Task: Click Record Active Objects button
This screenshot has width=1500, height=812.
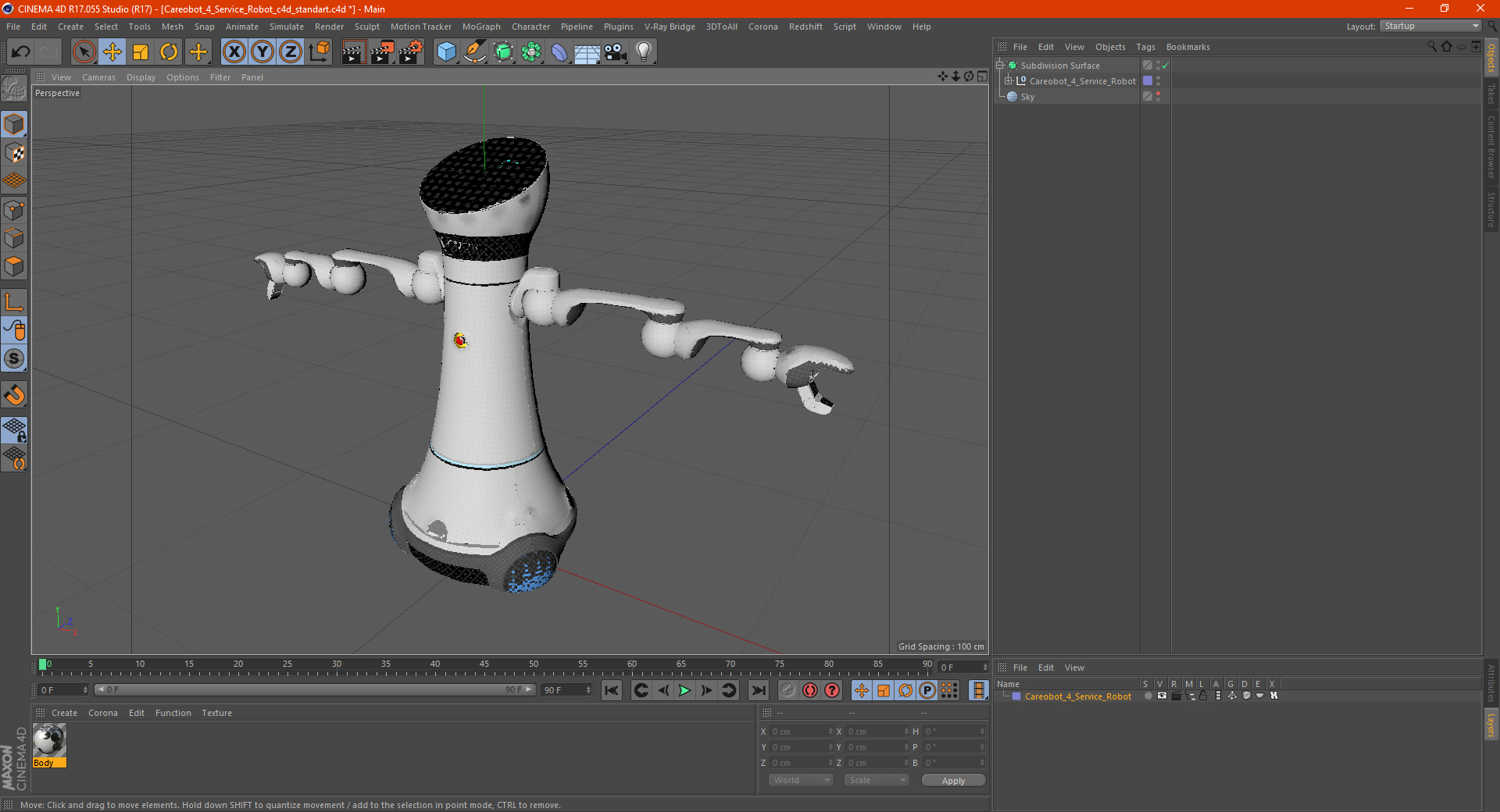Action: pyautogui.click(x=788, y=690)
